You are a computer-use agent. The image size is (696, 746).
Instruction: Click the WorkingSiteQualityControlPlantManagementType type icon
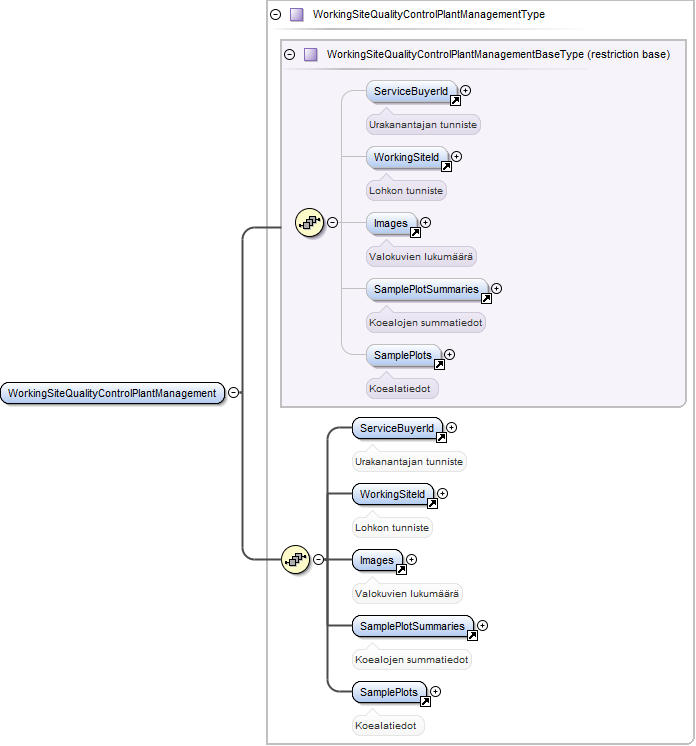click(297, 15)
